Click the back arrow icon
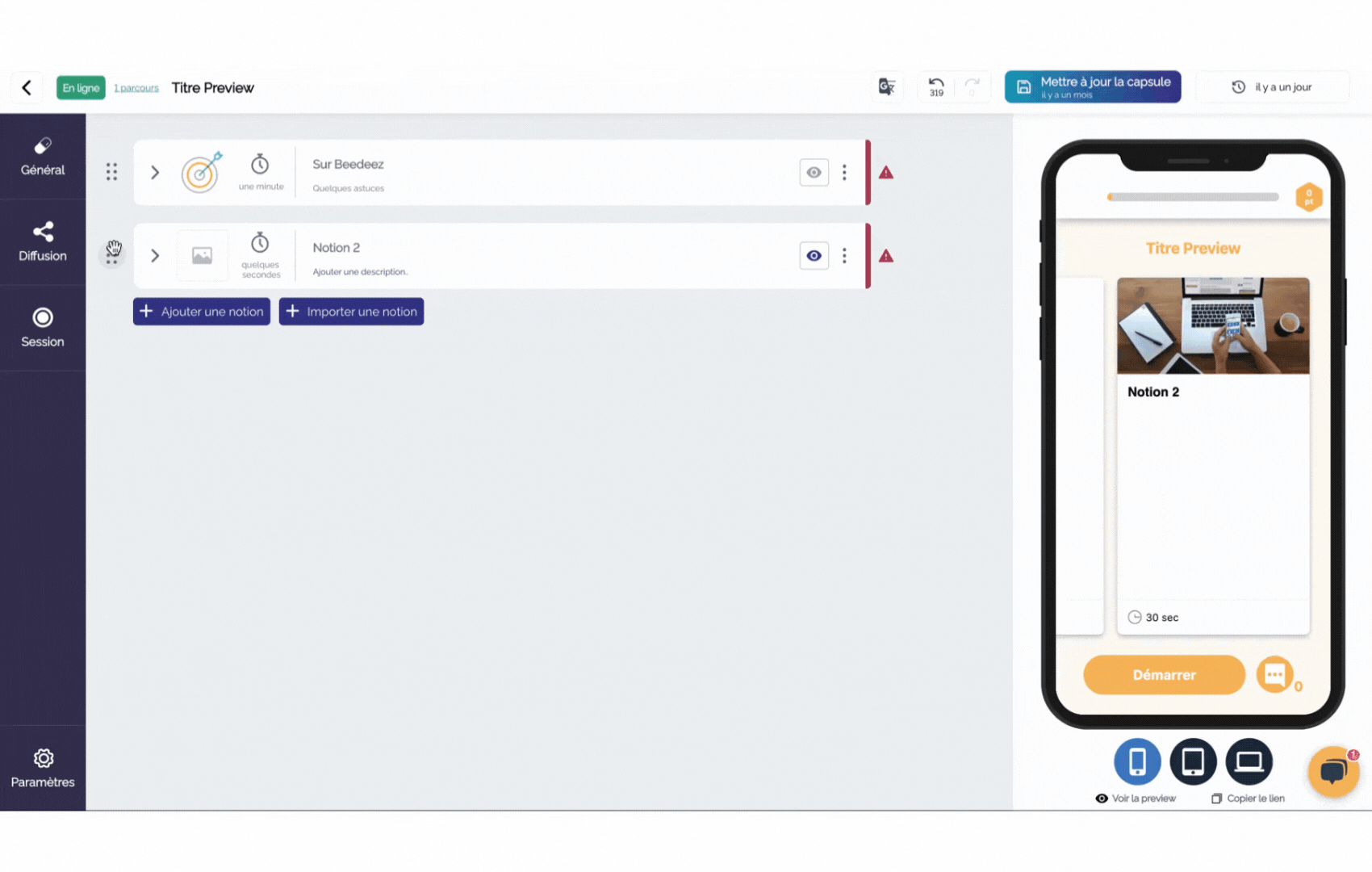Image resolution: width=1372 pixels, height=872 pixels. point(27,87)
